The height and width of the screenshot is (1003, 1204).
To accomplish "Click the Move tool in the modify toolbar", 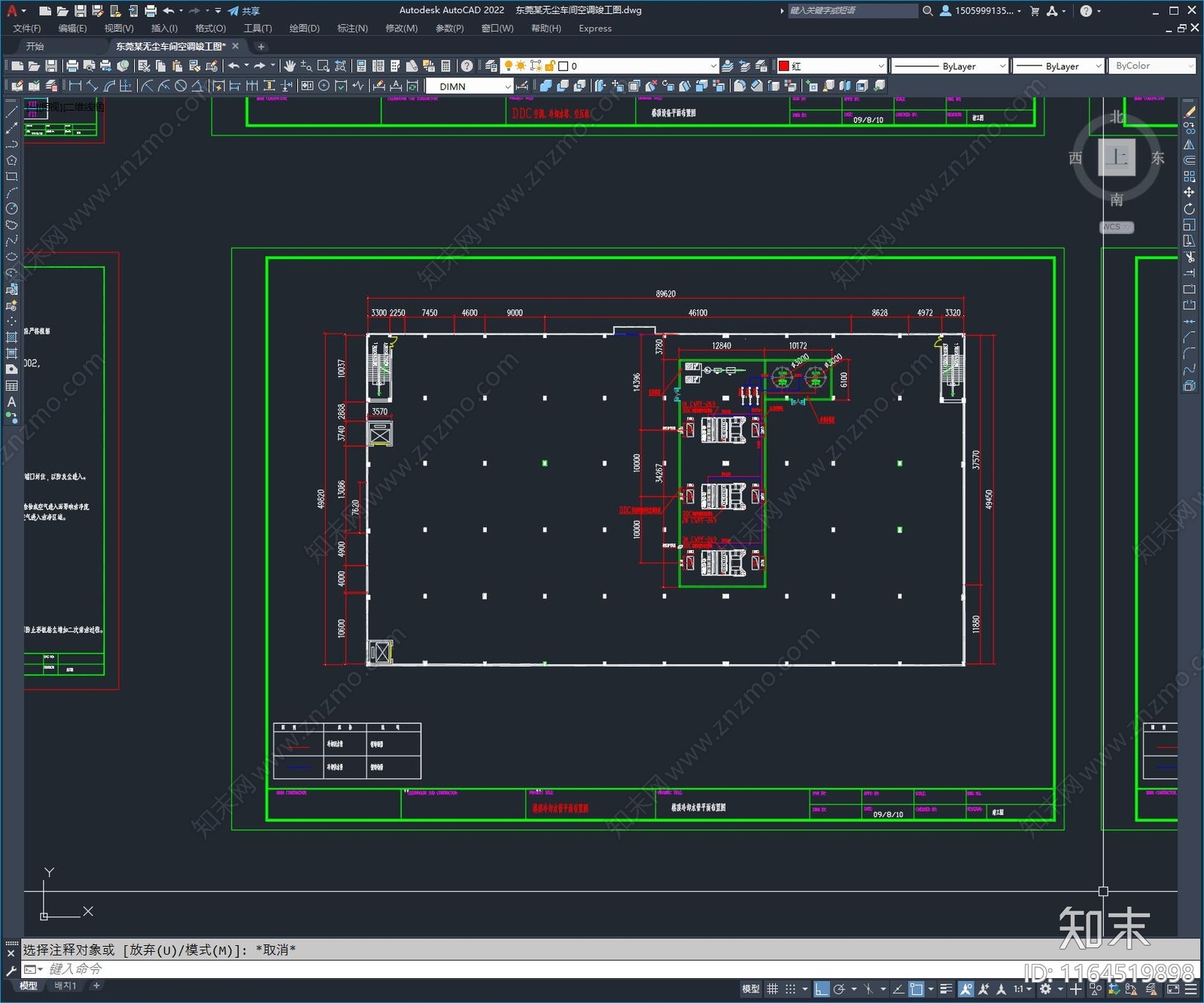I will [1189, 193].
